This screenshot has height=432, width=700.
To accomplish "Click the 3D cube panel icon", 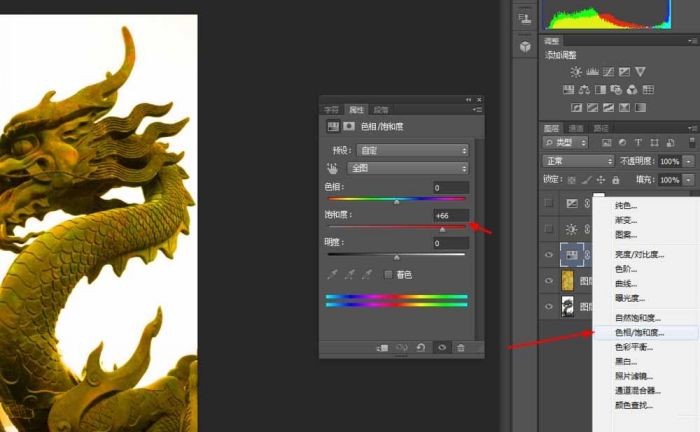I will (525, 47).
